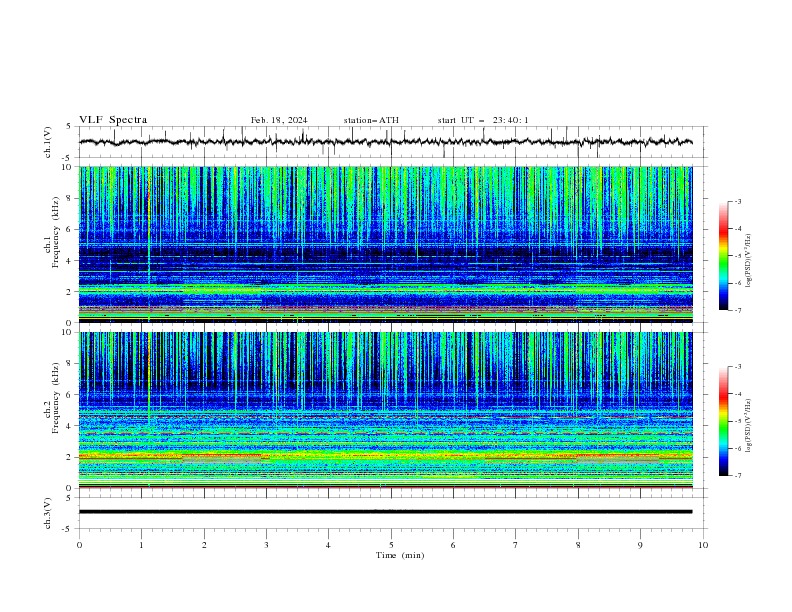Click time axis tick label "4"
This screenshot has width=792, height=612.
tap(329, 545)
